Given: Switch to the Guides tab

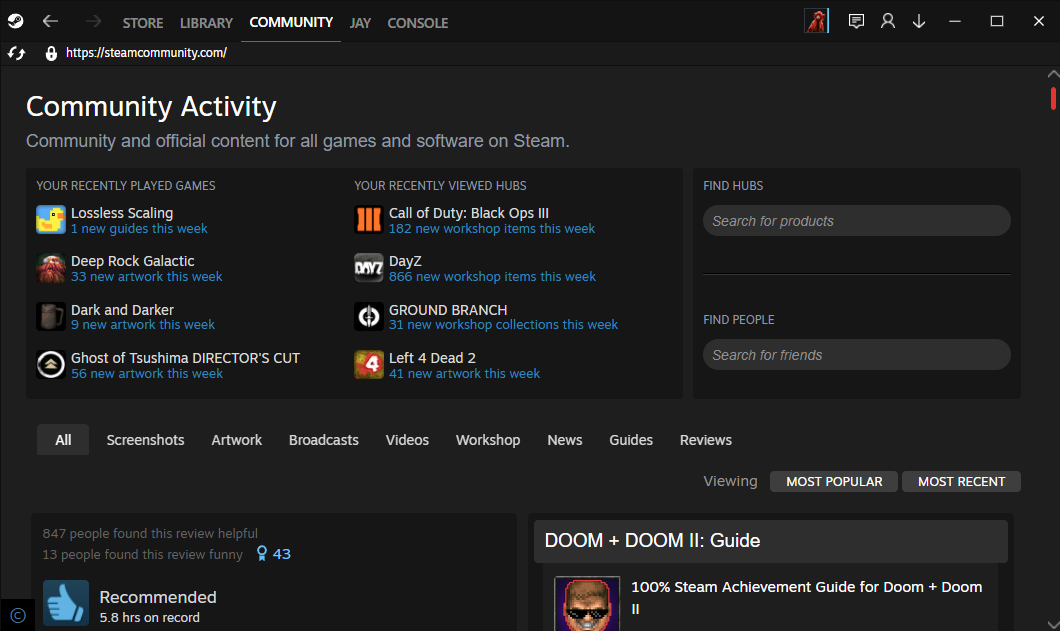Looking at the screenshot, I should [x=631, y=440].
